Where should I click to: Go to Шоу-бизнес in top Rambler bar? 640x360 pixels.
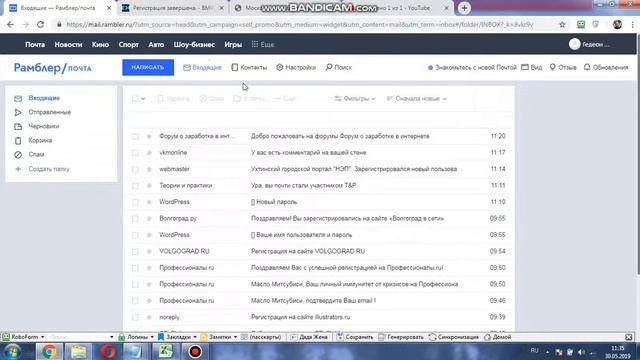[x=194, y=44]
